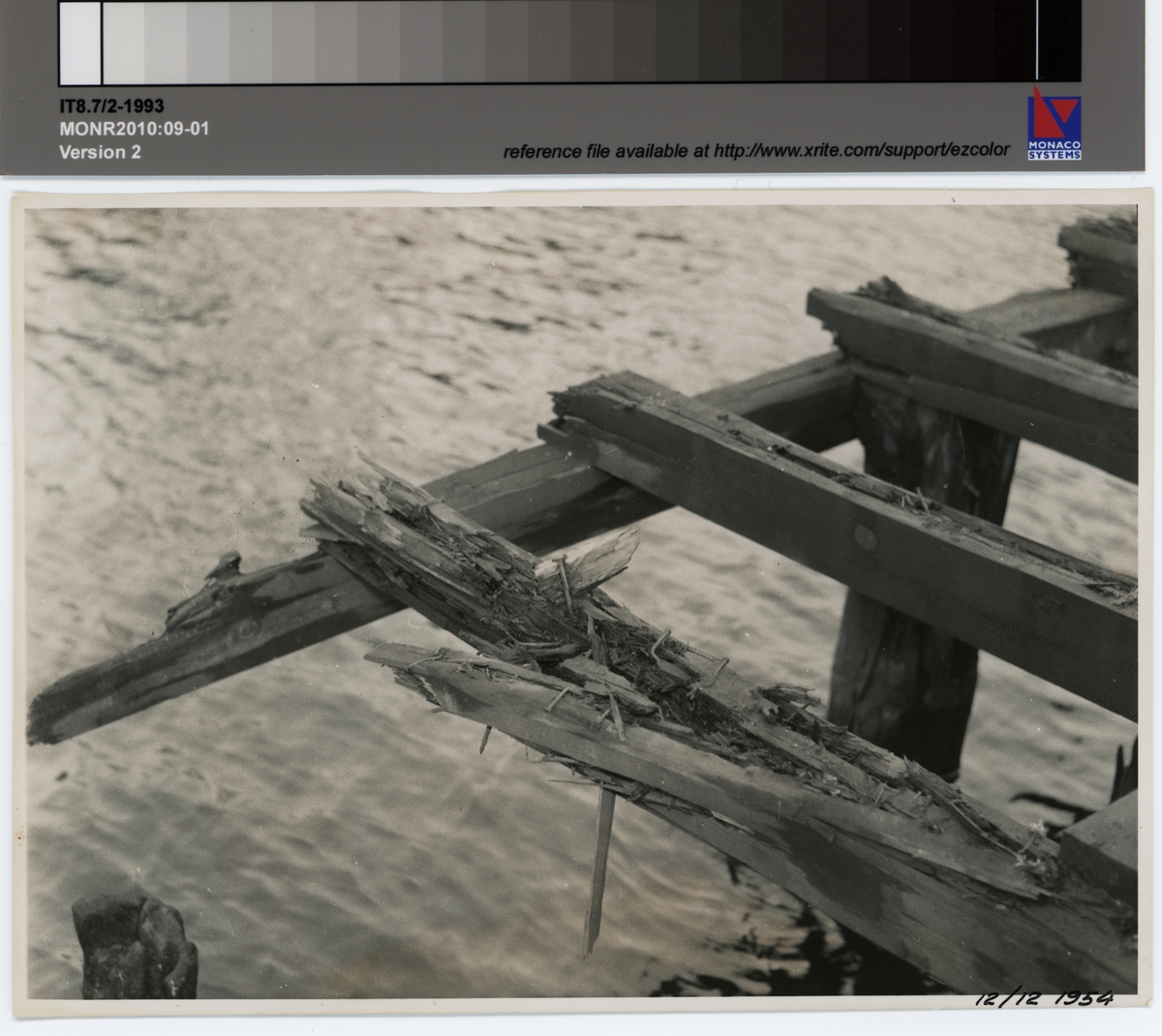The height and width of the screenshot is (1036, 1162).
Task: Click the round bolt on the wooden beam
Action: (865, 539)
